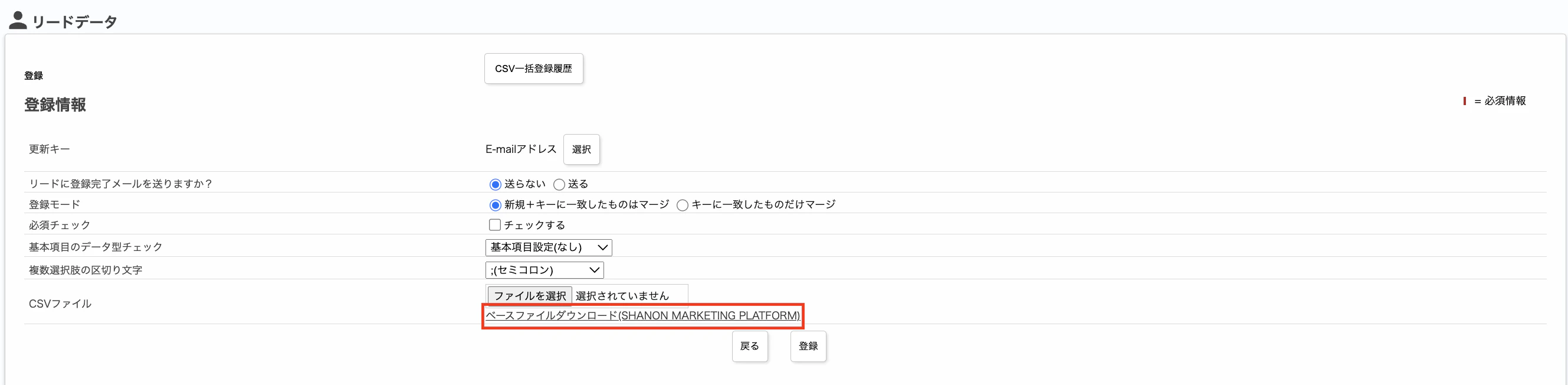Click the 登録情報 section heading
1568x385 pixels.
tap(55, 105)
